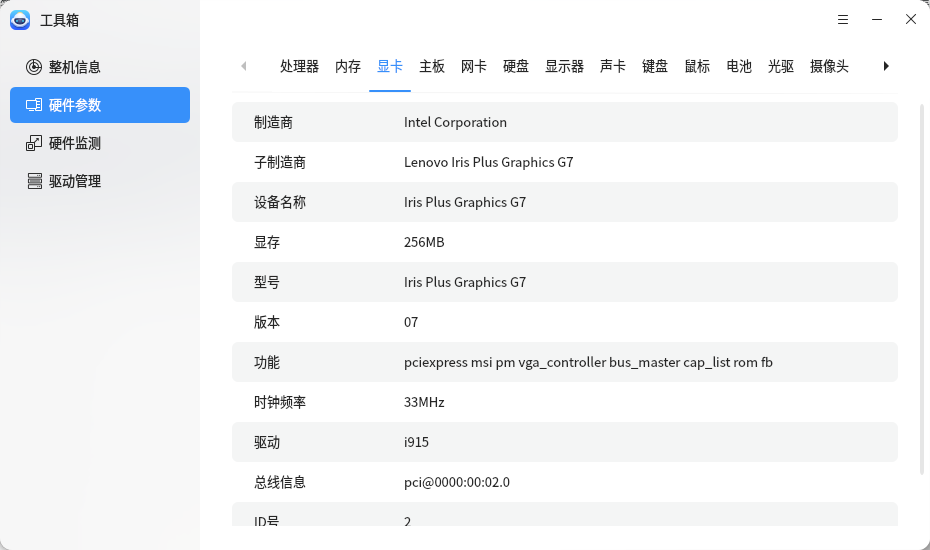Select the 主板 tab
The height and width of the screenshot is (550, 930).
(432, 66)
